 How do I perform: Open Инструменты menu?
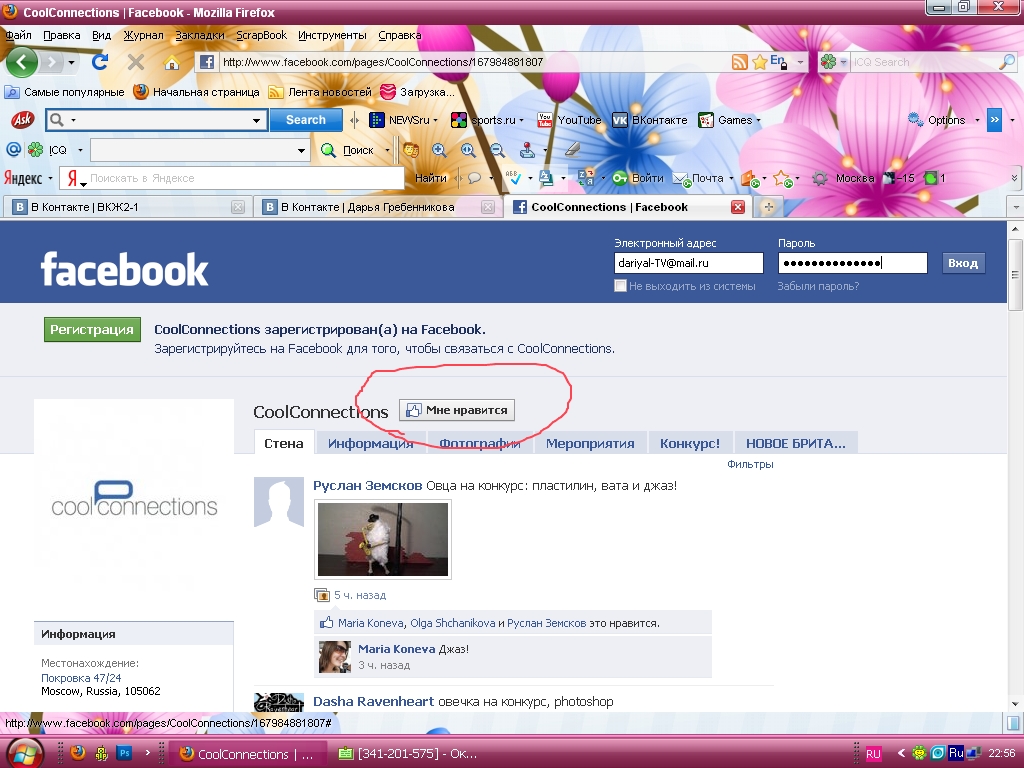click(332, 35)
